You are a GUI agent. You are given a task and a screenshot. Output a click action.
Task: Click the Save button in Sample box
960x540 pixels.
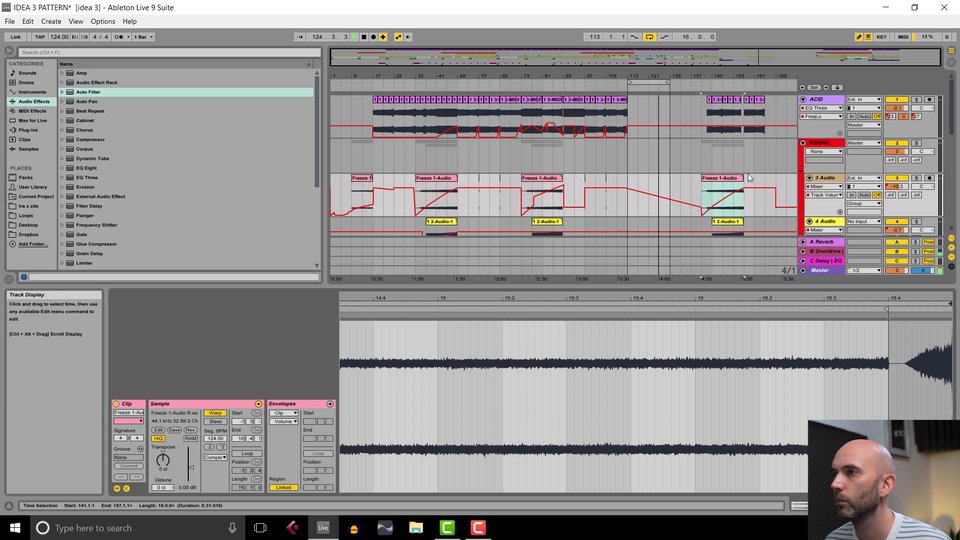(174, 430)
